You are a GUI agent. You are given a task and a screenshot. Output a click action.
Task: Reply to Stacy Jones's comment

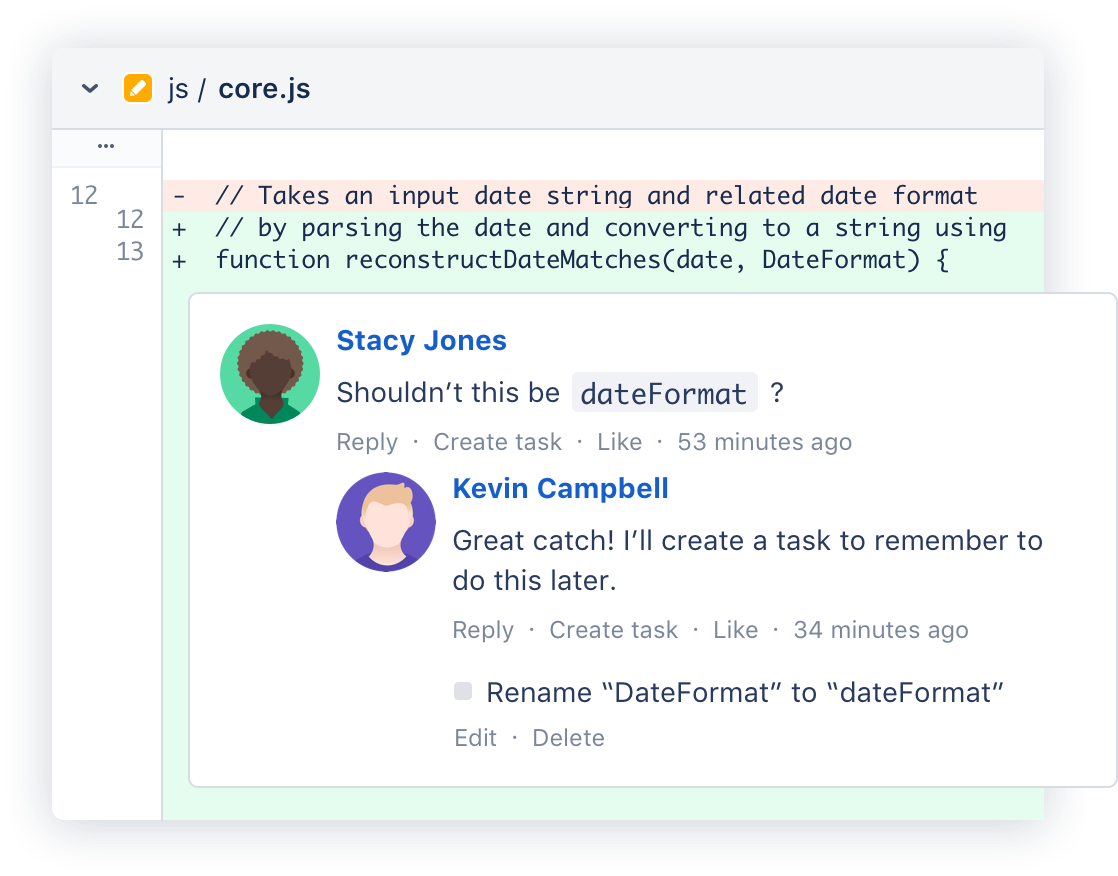366,441
